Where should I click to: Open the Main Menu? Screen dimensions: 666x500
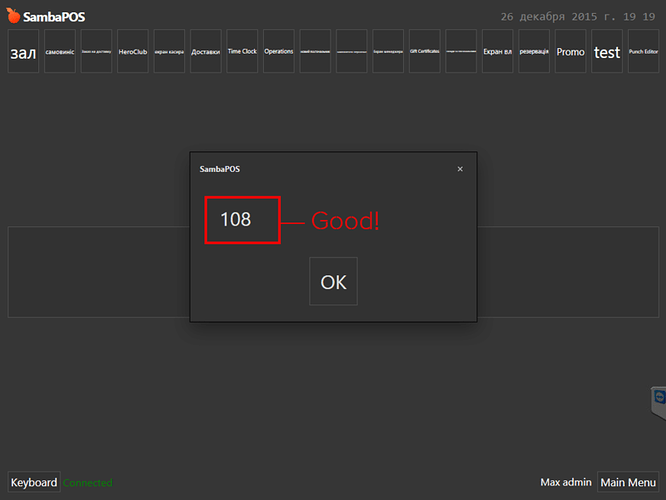pos(628,482)
